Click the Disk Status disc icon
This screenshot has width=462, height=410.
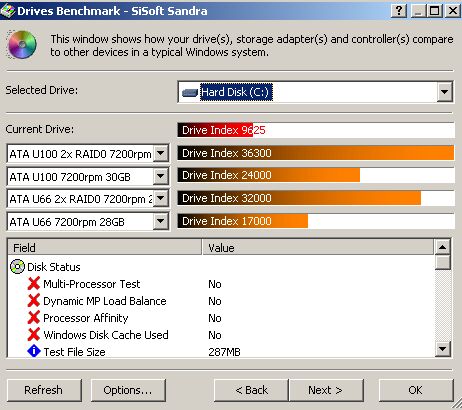point(17,267)
